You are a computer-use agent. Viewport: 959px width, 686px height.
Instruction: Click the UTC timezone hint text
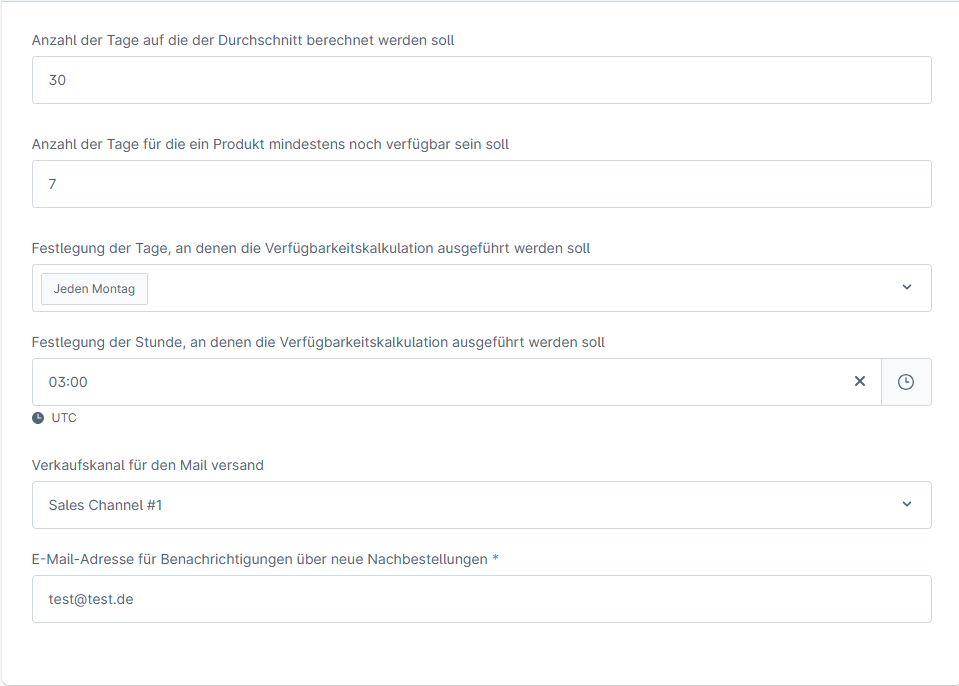click(x=64, y=418)
